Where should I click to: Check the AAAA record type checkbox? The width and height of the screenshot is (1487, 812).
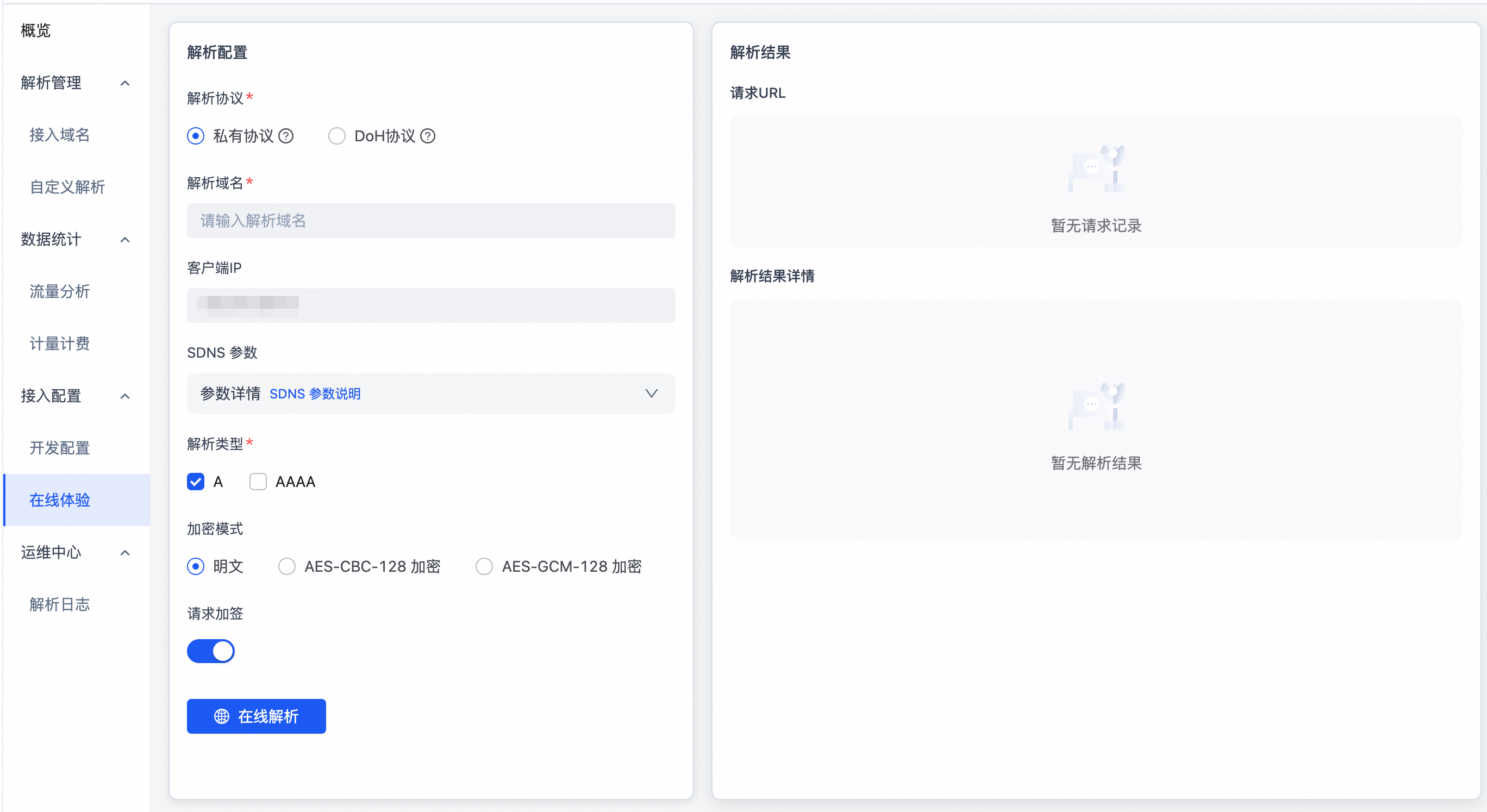(258, 482)
